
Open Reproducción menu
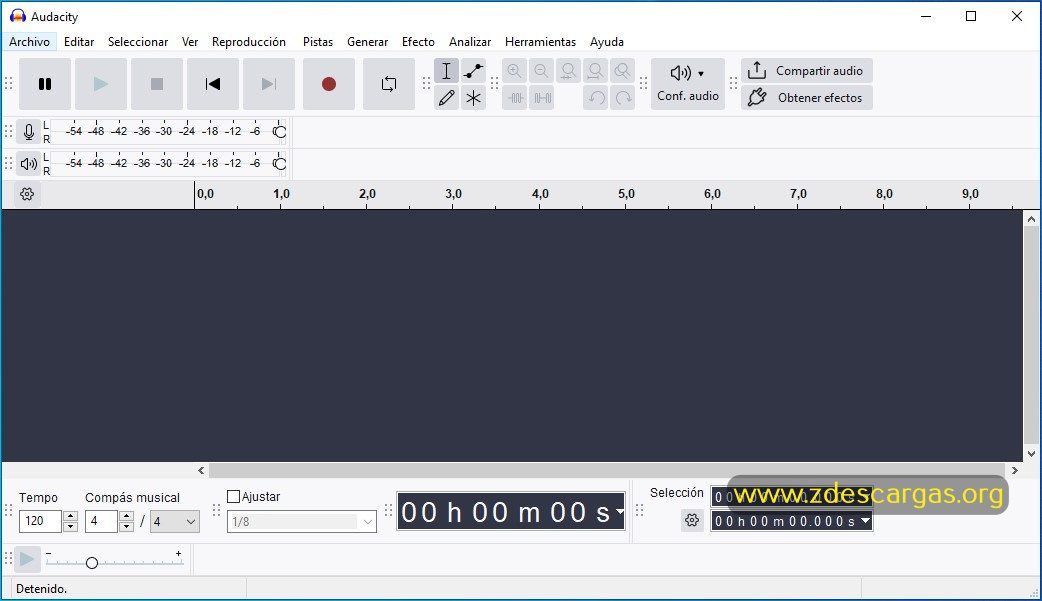[x=249, y=41]
